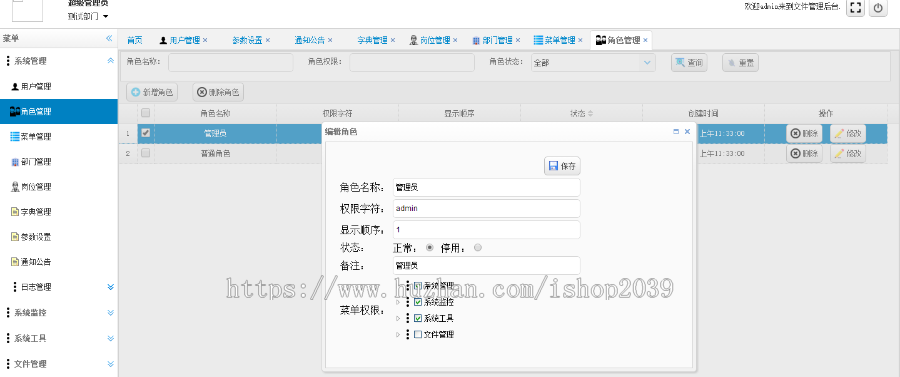Screen dimensions: 900x377
Task: Collapse the 系统管理 sidebar group
Action: tap(111, 61)
